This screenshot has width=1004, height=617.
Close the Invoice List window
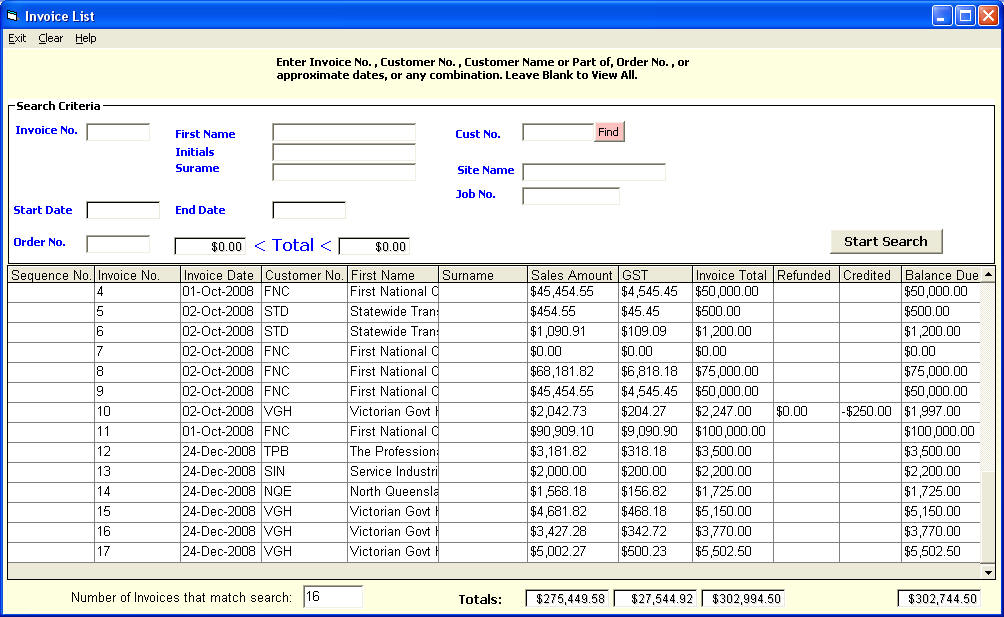(988, 15)
